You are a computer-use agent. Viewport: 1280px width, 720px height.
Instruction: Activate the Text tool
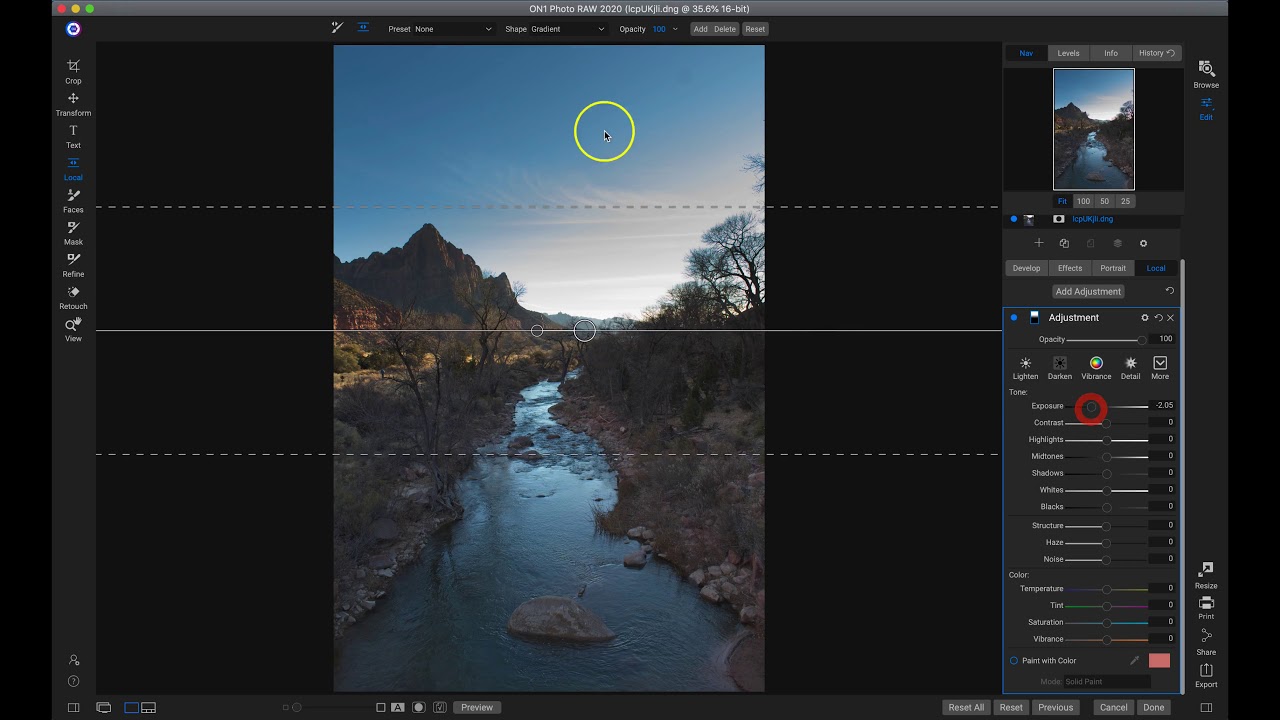73,136
